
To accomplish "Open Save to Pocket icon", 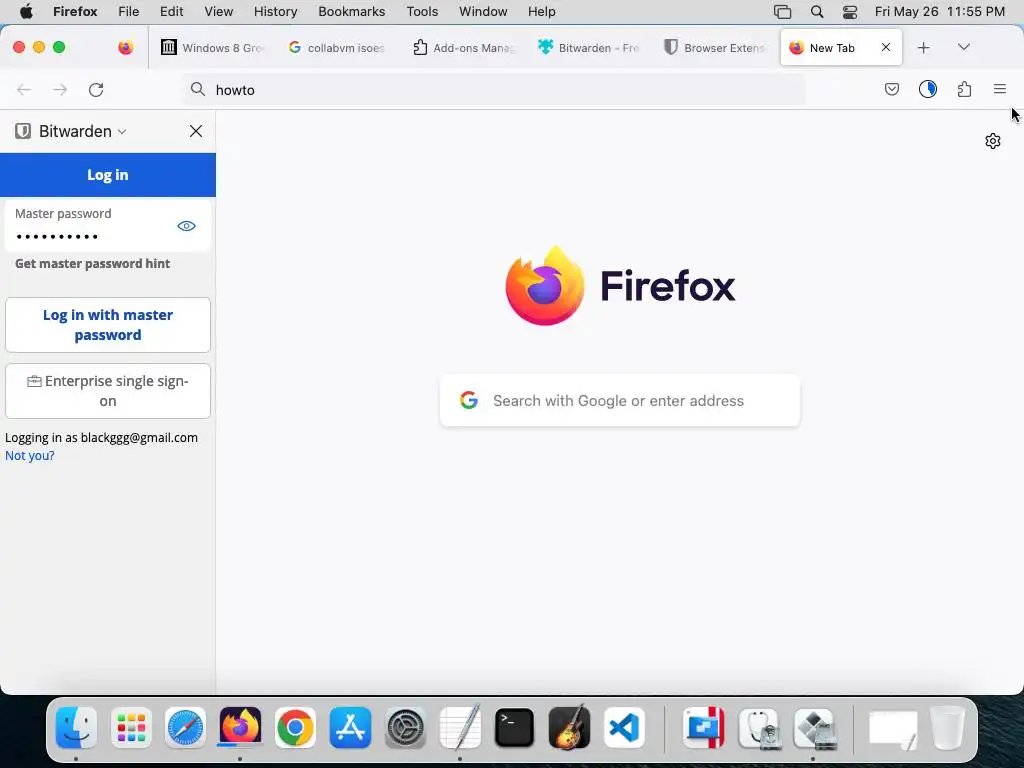I will click(892, 89).
